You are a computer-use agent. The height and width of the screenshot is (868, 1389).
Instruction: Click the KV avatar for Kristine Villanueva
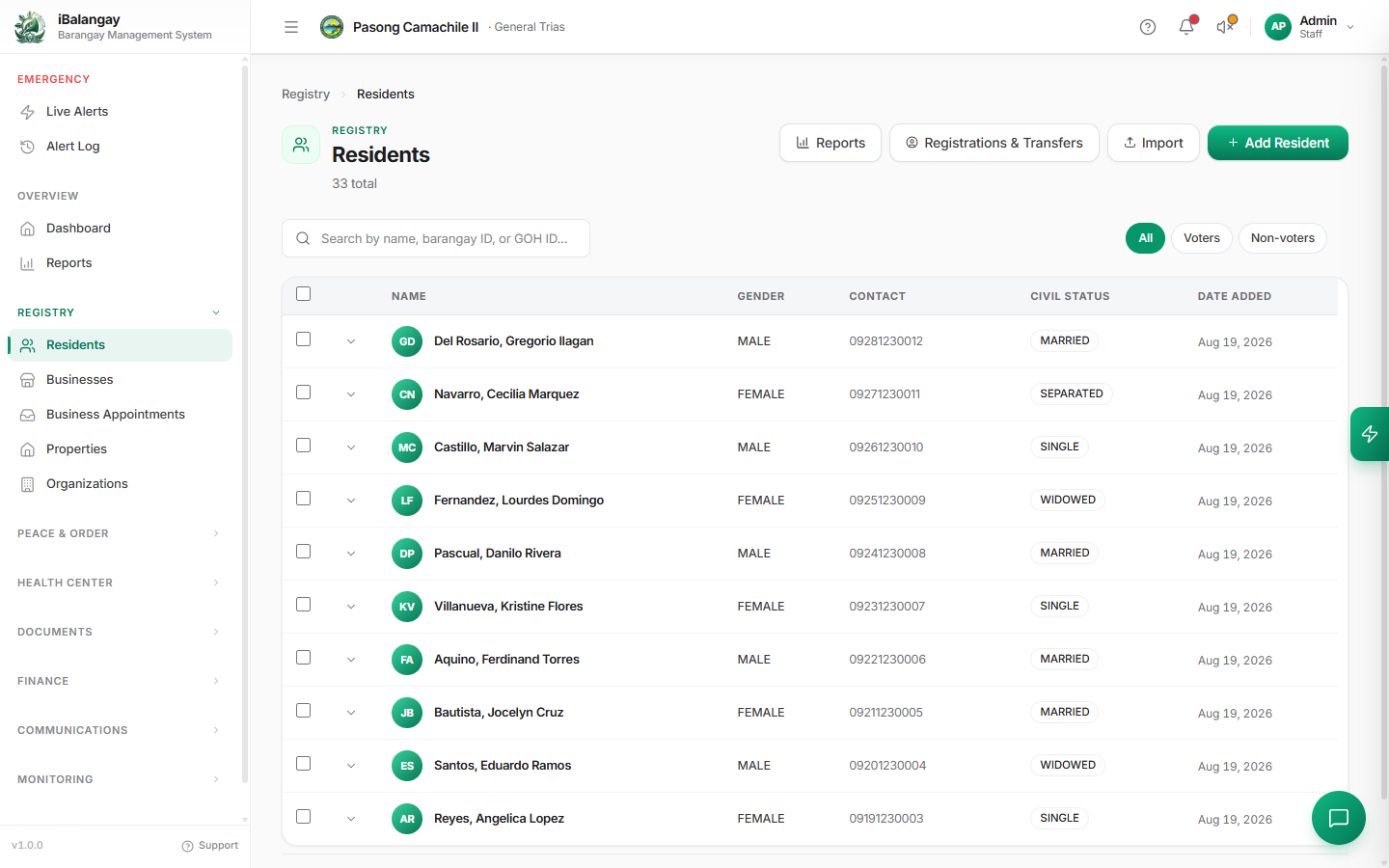[407, 607]
